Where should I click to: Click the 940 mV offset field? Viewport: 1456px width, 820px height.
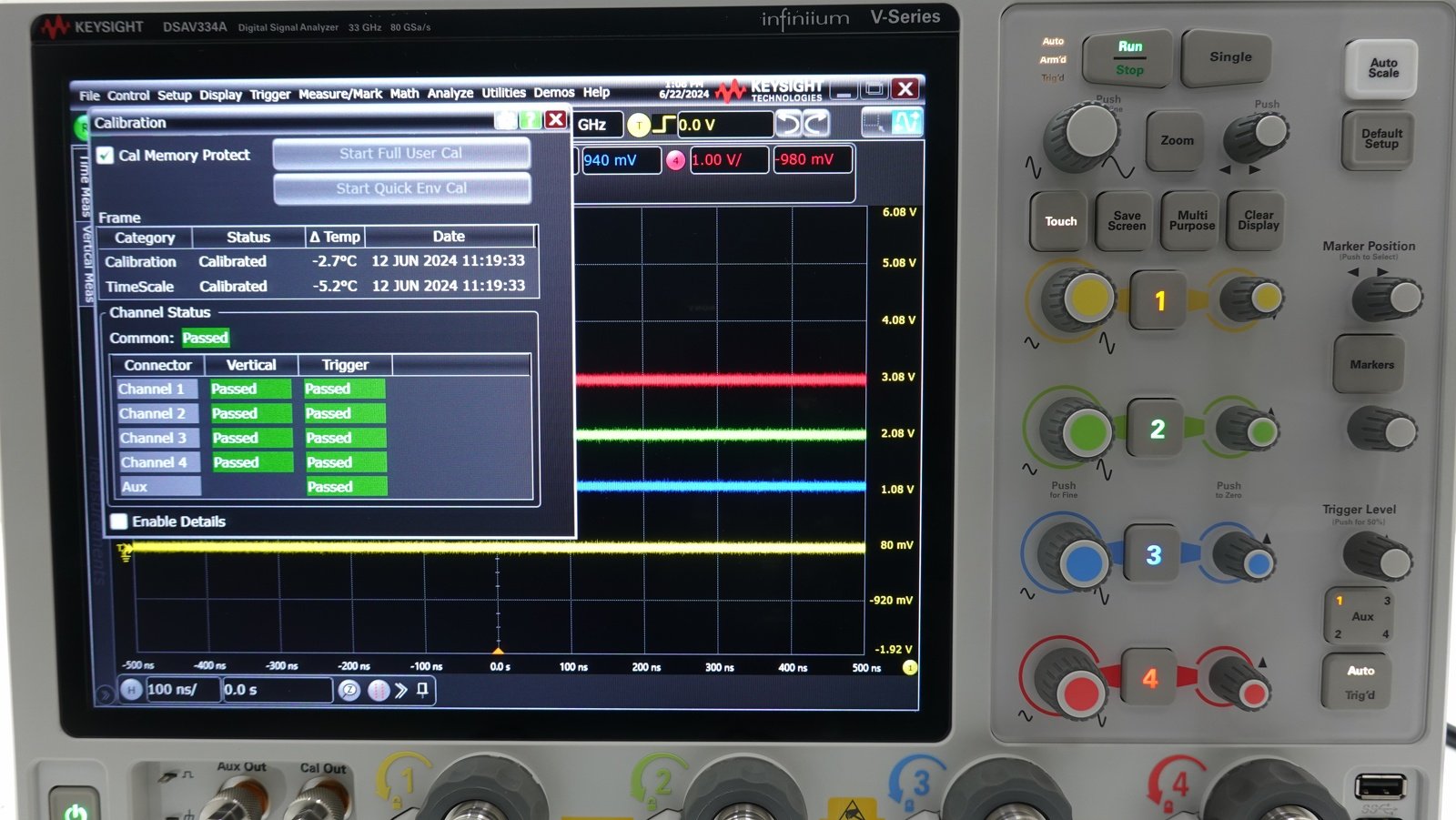pyautogui.click(x=620, y=160)
